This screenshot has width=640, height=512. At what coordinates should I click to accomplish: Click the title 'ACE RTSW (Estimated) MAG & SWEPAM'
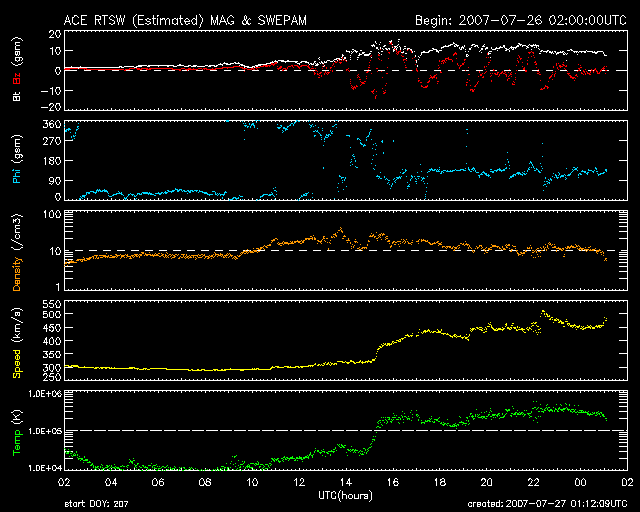185,20
